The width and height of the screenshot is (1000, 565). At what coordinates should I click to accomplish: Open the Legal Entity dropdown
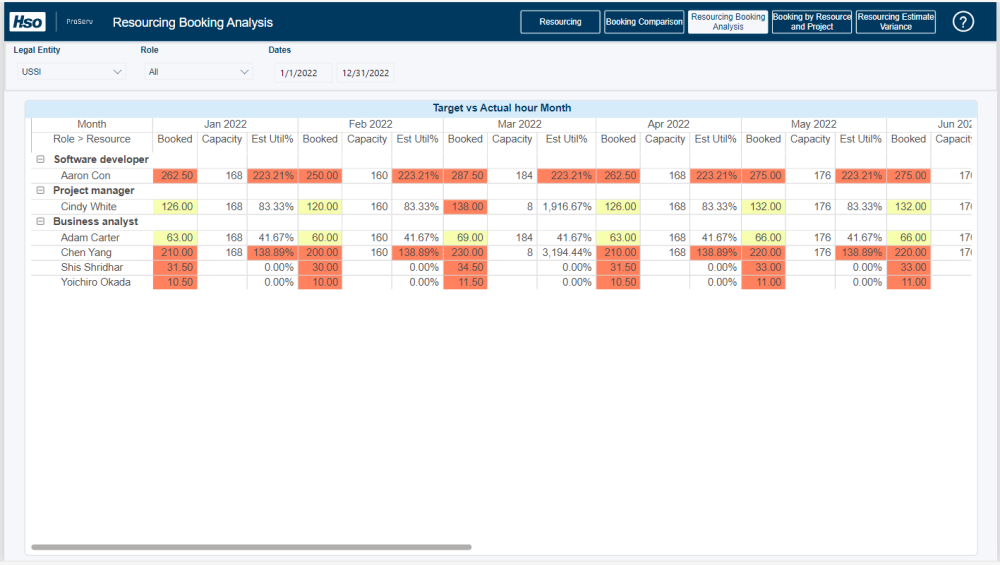(72, 72)
